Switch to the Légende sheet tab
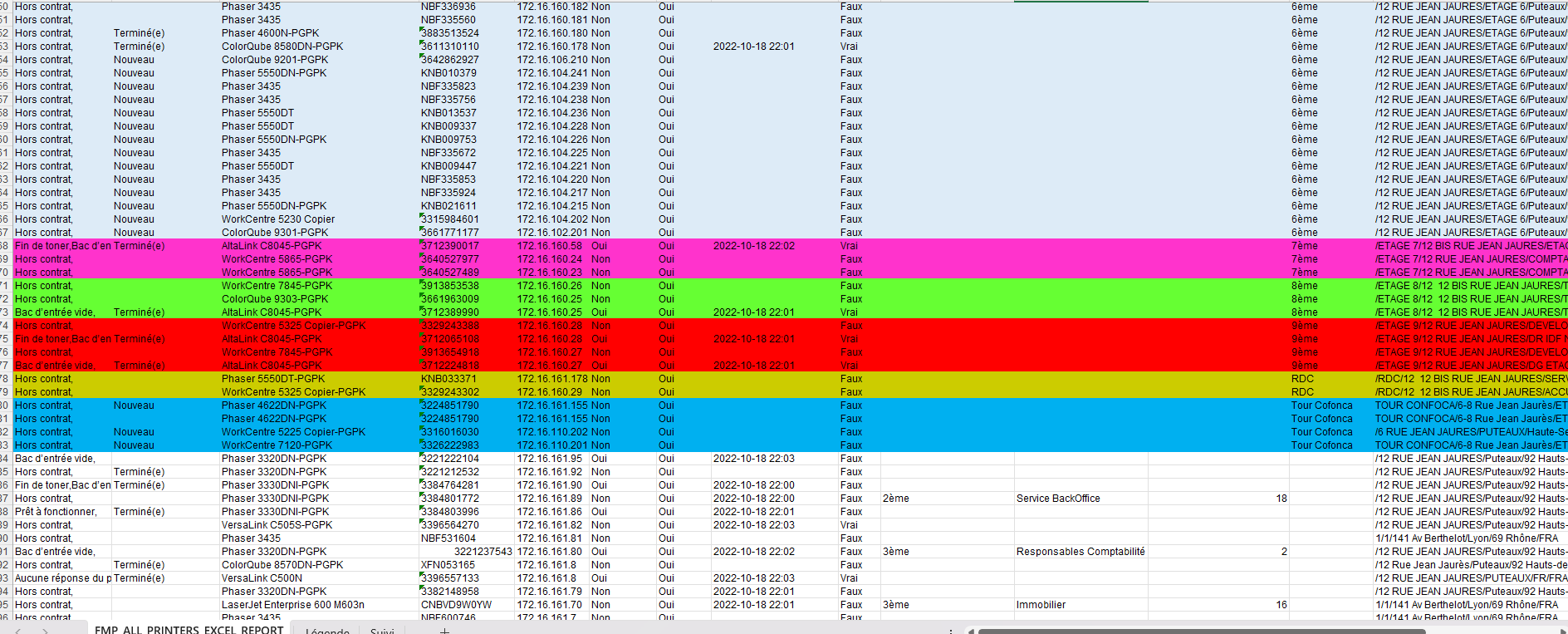 pyautogui.click(x=327, y=632)
